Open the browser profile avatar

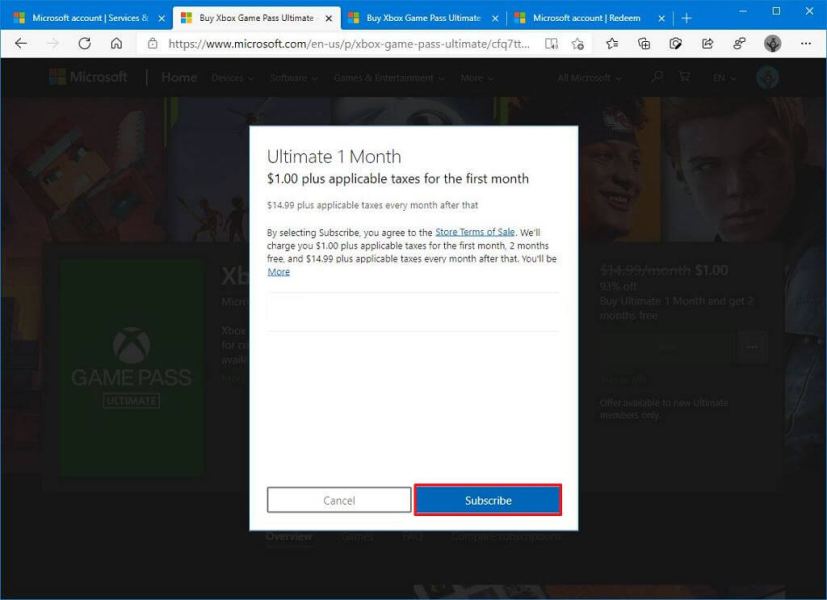pyautogui.click(x=773, y=43)
